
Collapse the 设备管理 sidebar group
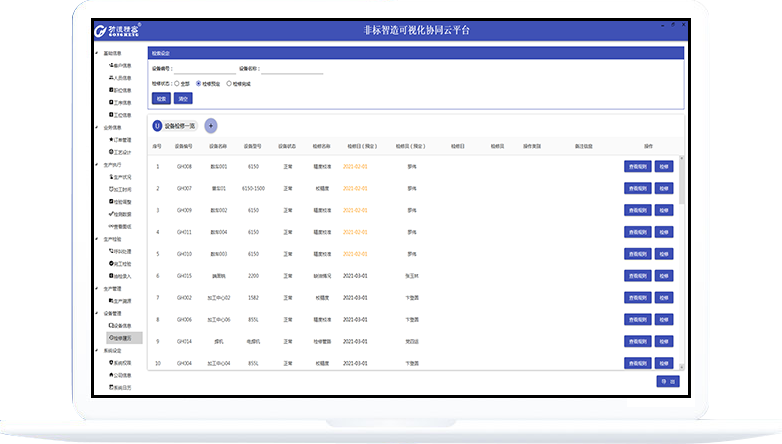pos(98,313)
